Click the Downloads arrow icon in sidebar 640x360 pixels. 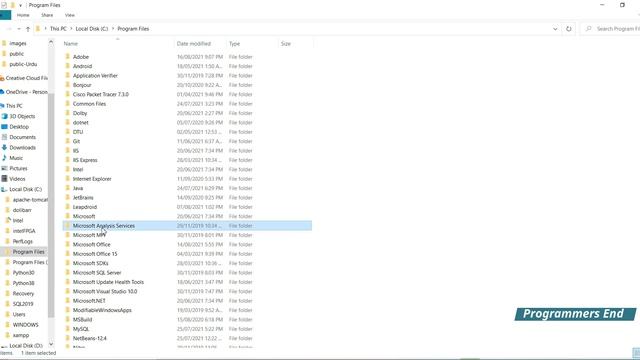4,147
